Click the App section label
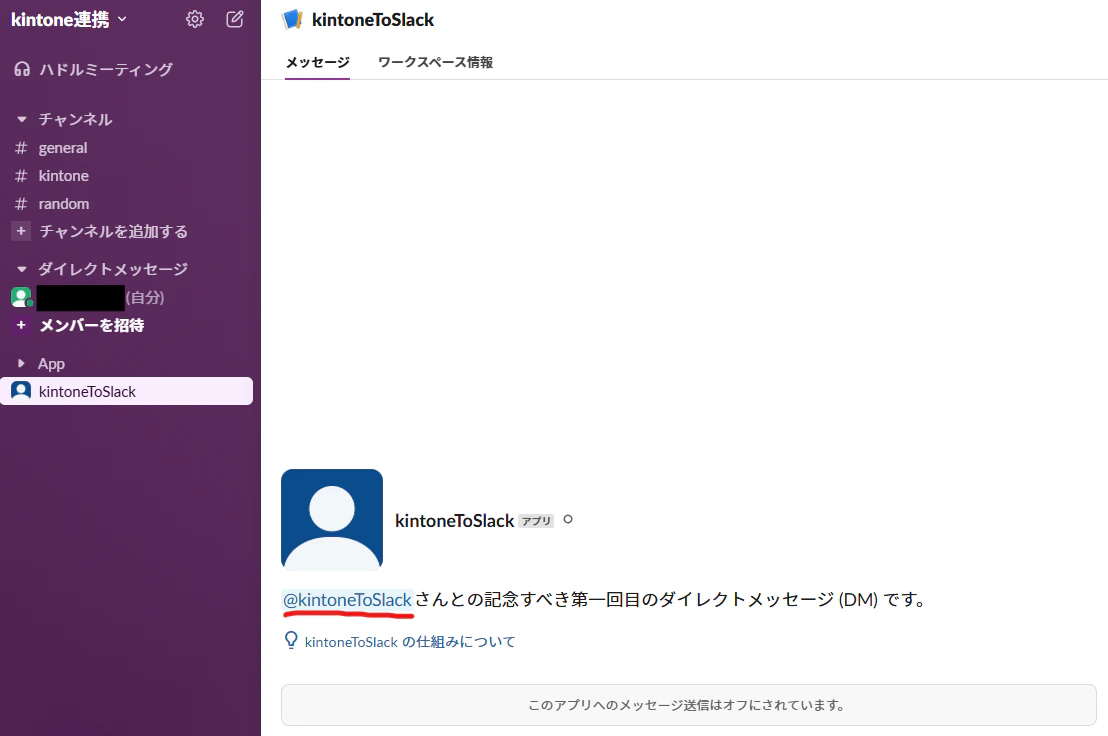 [51, 364]
